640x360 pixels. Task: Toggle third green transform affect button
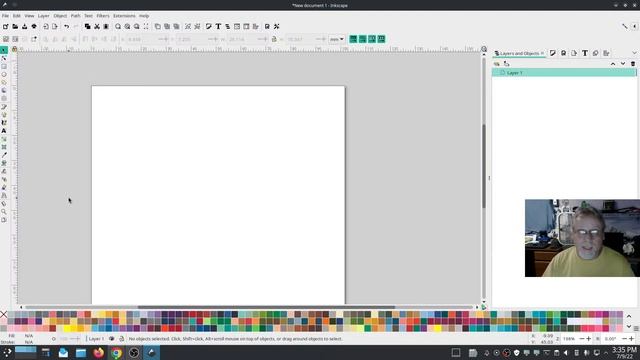[372, 39]
